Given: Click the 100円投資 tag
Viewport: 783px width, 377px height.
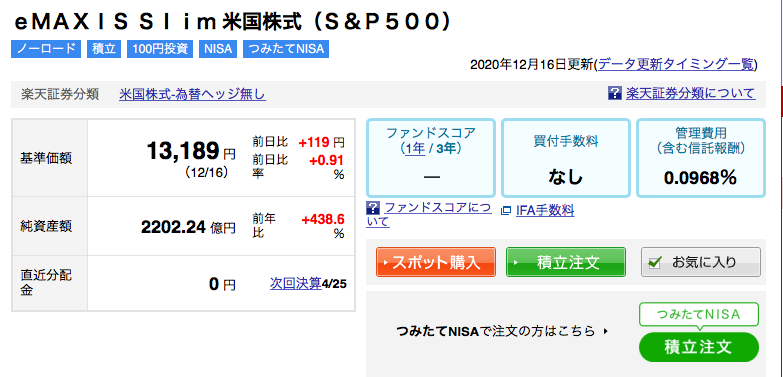Looking at the screenshot, I should point(160,49).
